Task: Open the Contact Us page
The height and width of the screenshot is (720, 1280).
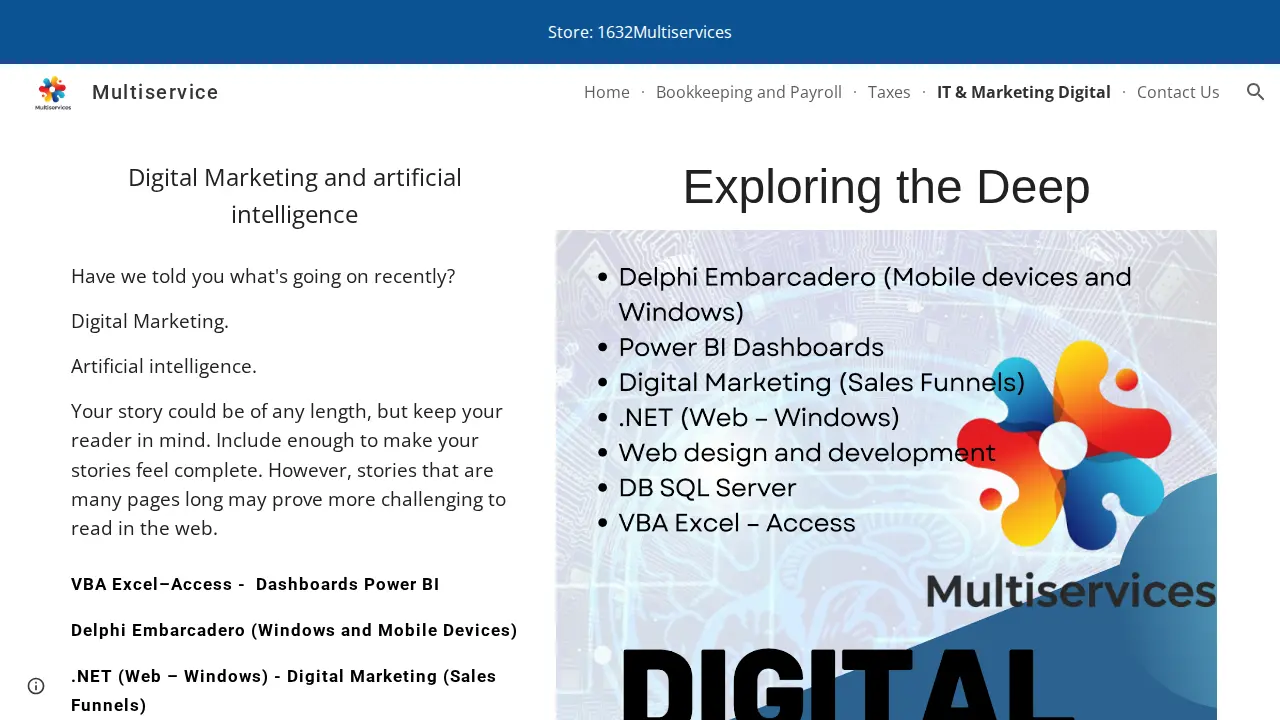Action: pos(1178,92)
